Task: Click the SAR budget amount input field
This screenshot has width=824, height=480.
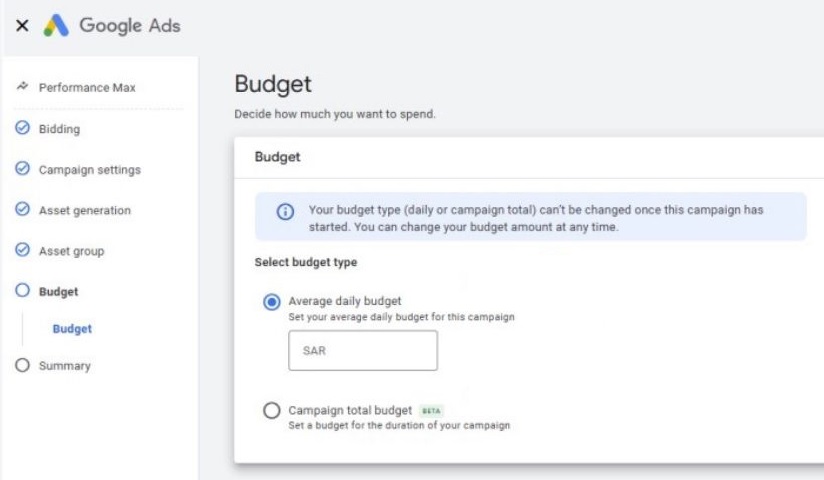Action: 362,351
